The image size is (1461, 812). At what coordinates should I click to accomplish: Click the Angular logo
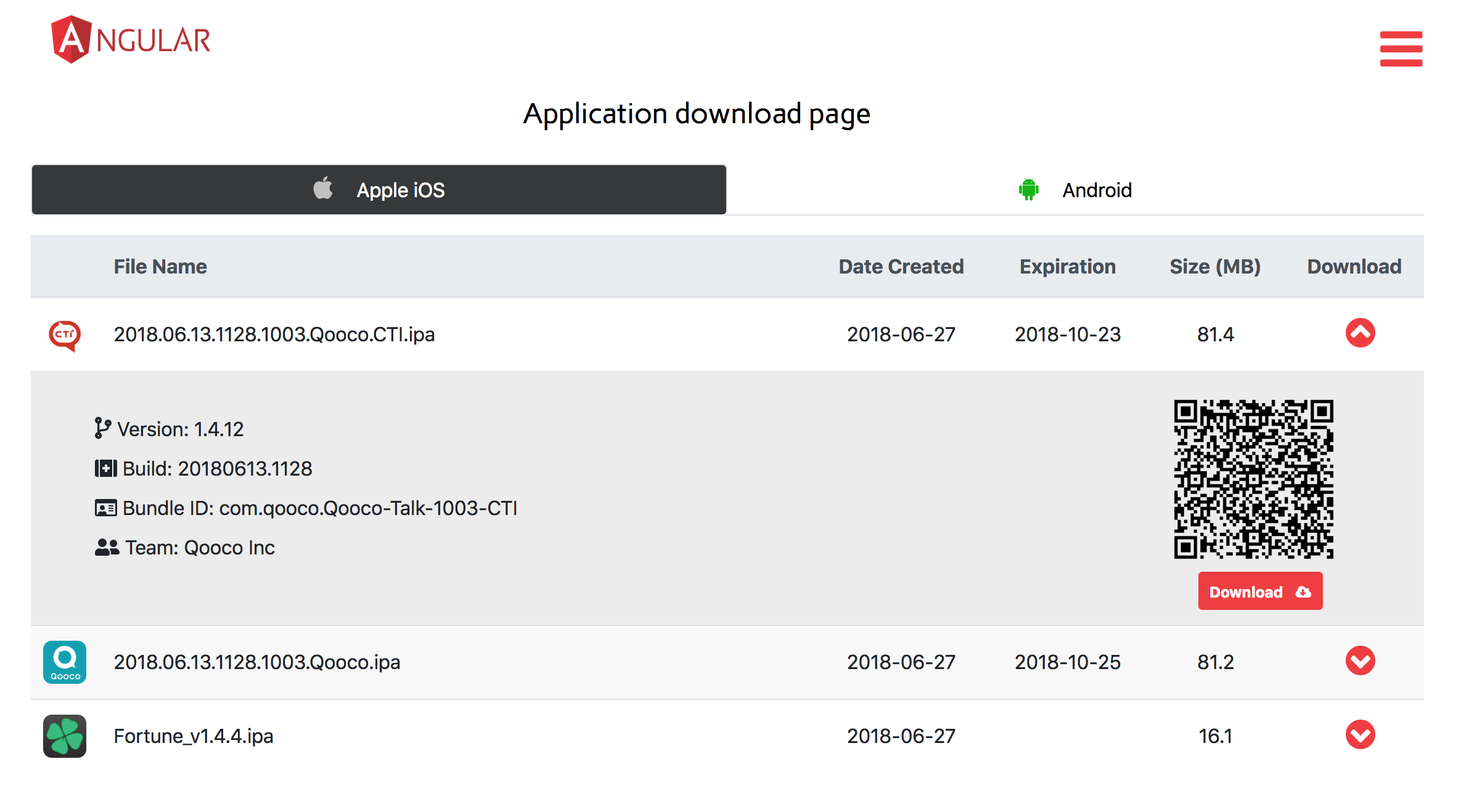(x=131, y=39)
